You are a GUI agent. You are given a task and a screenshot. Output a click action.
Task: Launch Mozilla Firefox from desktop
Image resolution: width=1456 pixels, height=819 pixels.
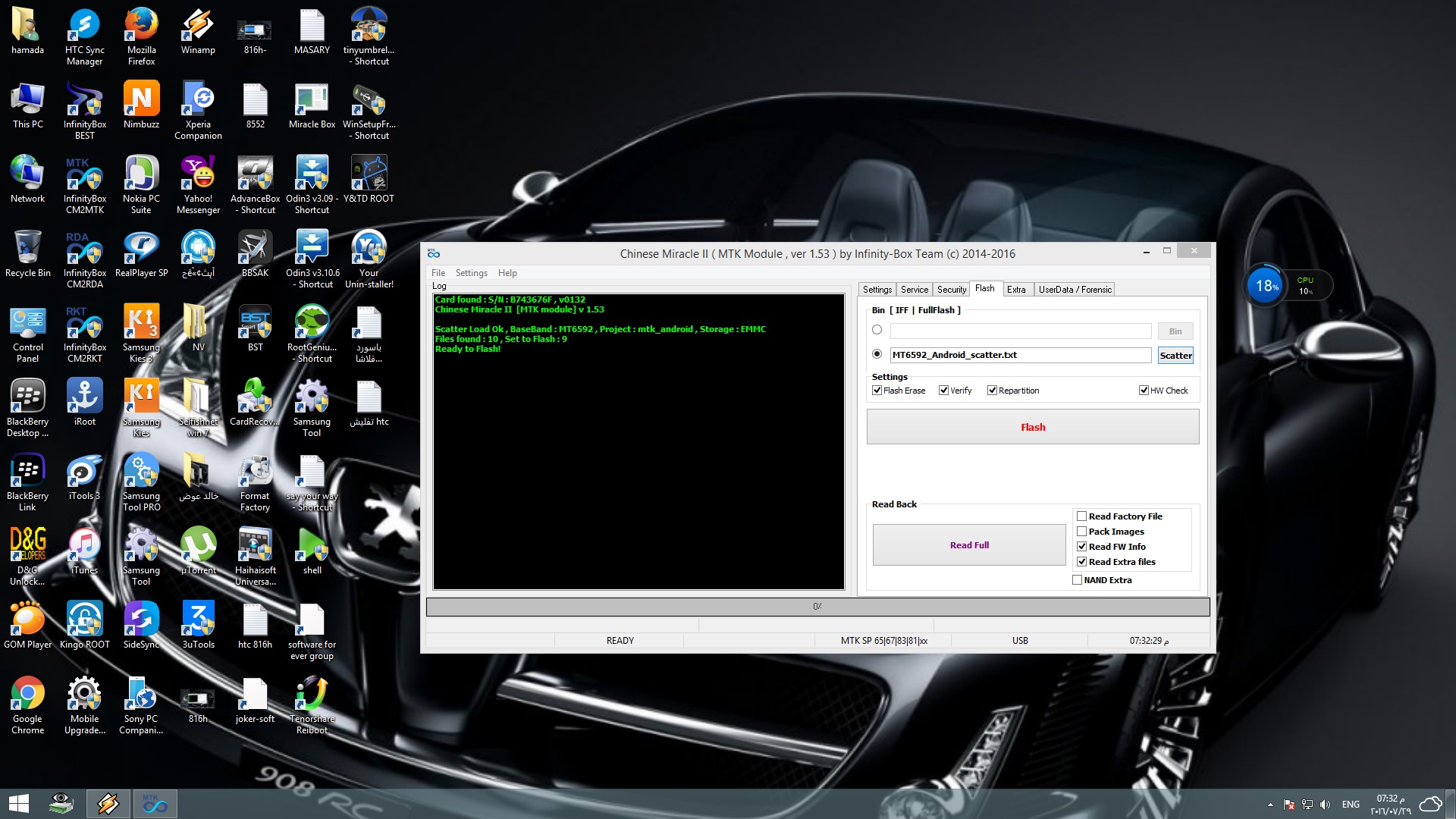point(141,36)
